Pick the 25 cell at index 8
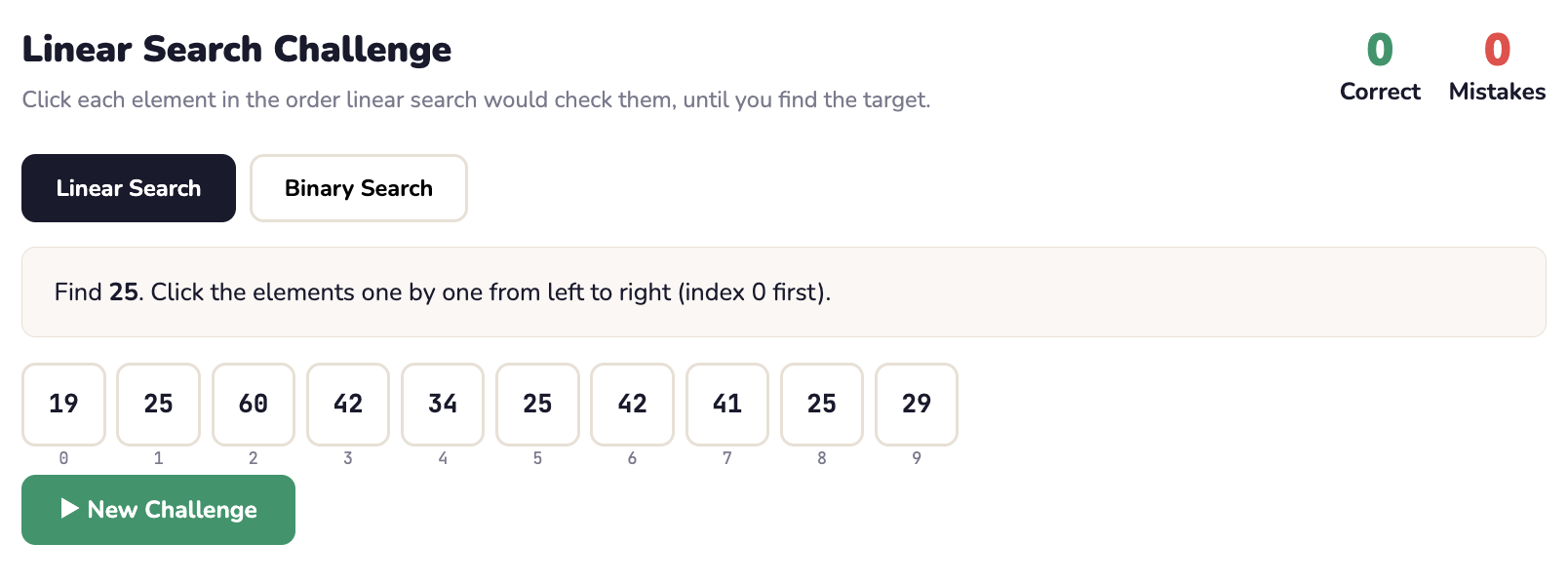This screenshot has height=583, width=1568. [x=822, y=404]
